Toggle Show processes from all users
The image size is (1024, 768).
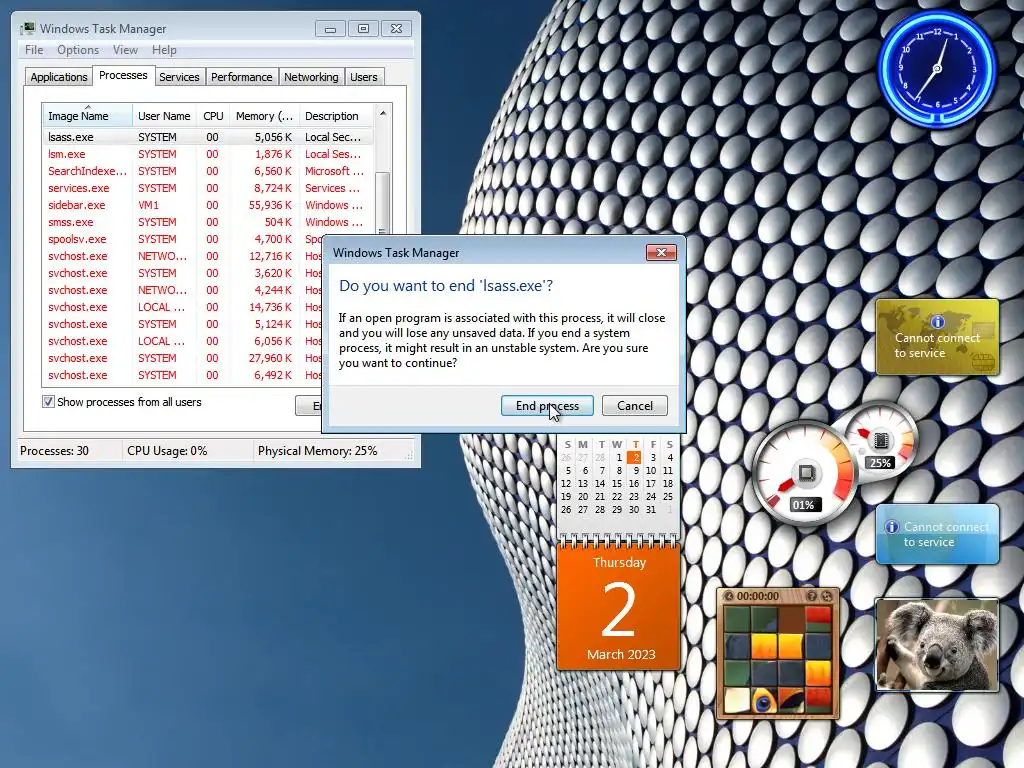pos(48,402)
